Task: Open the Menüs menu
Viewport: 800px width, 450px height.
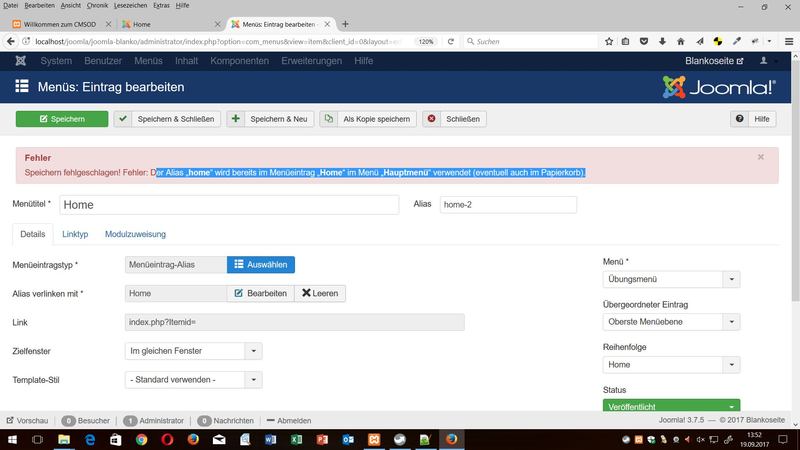Action: [x=148, y=61]
